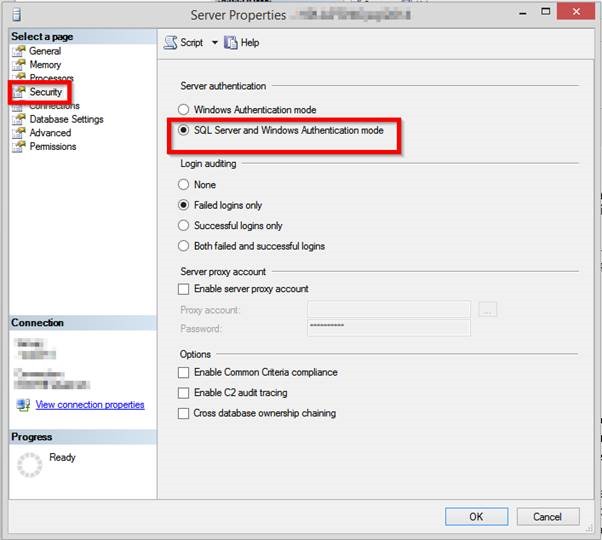Enable C2 audit tracing
The width and height of the screenshot is (602, 540).
coord(184,393)
